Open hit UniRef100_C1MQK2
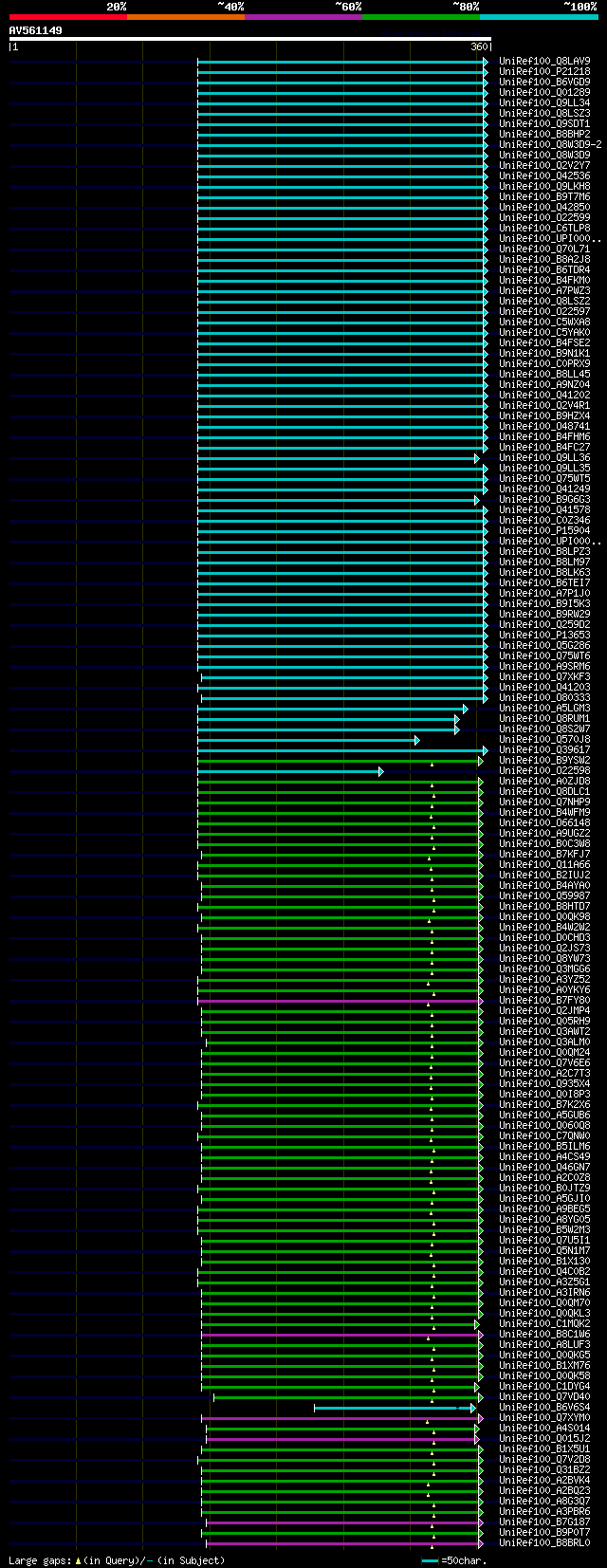 (544, 1323)
